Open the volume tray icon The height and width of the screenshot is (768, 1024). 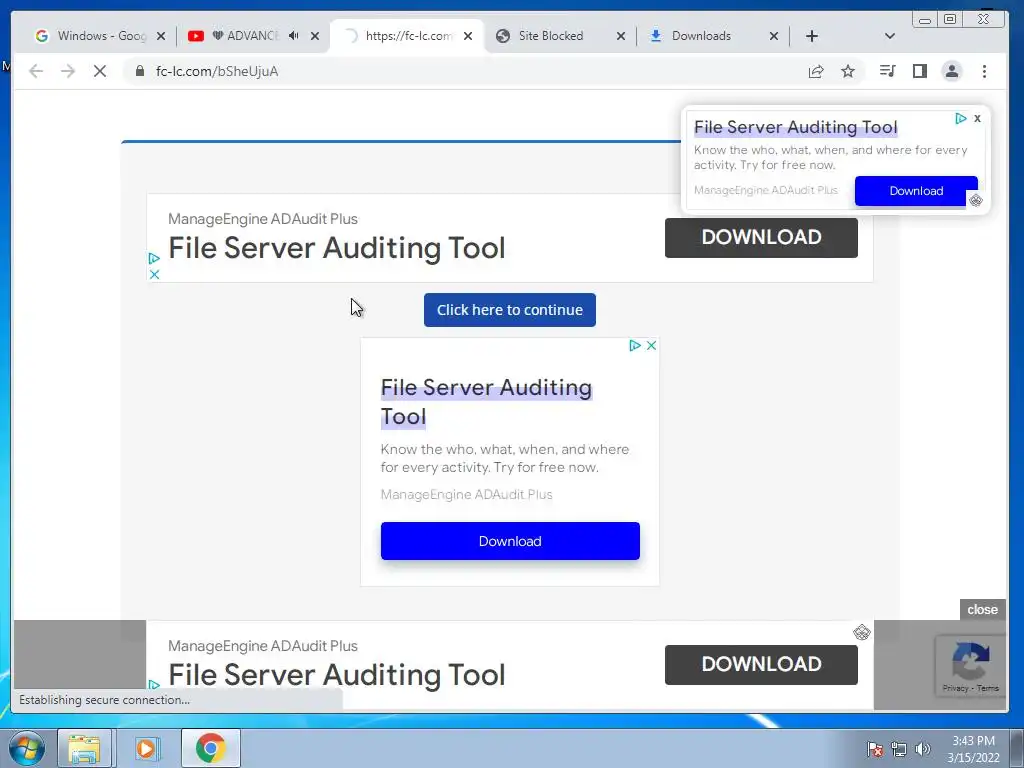pyautogui.click(x=923, y=749)
